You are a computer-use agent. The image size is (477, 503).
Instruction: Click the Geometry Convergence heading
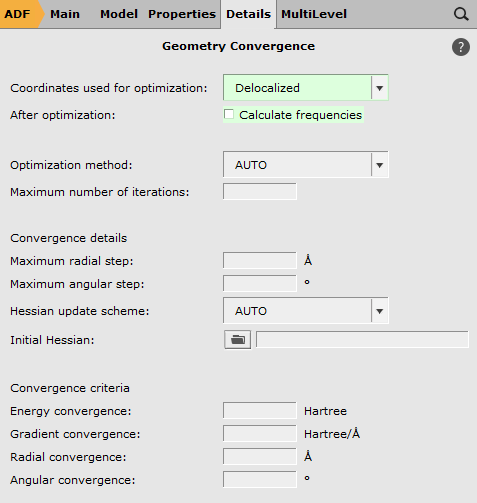click(238, 46)
